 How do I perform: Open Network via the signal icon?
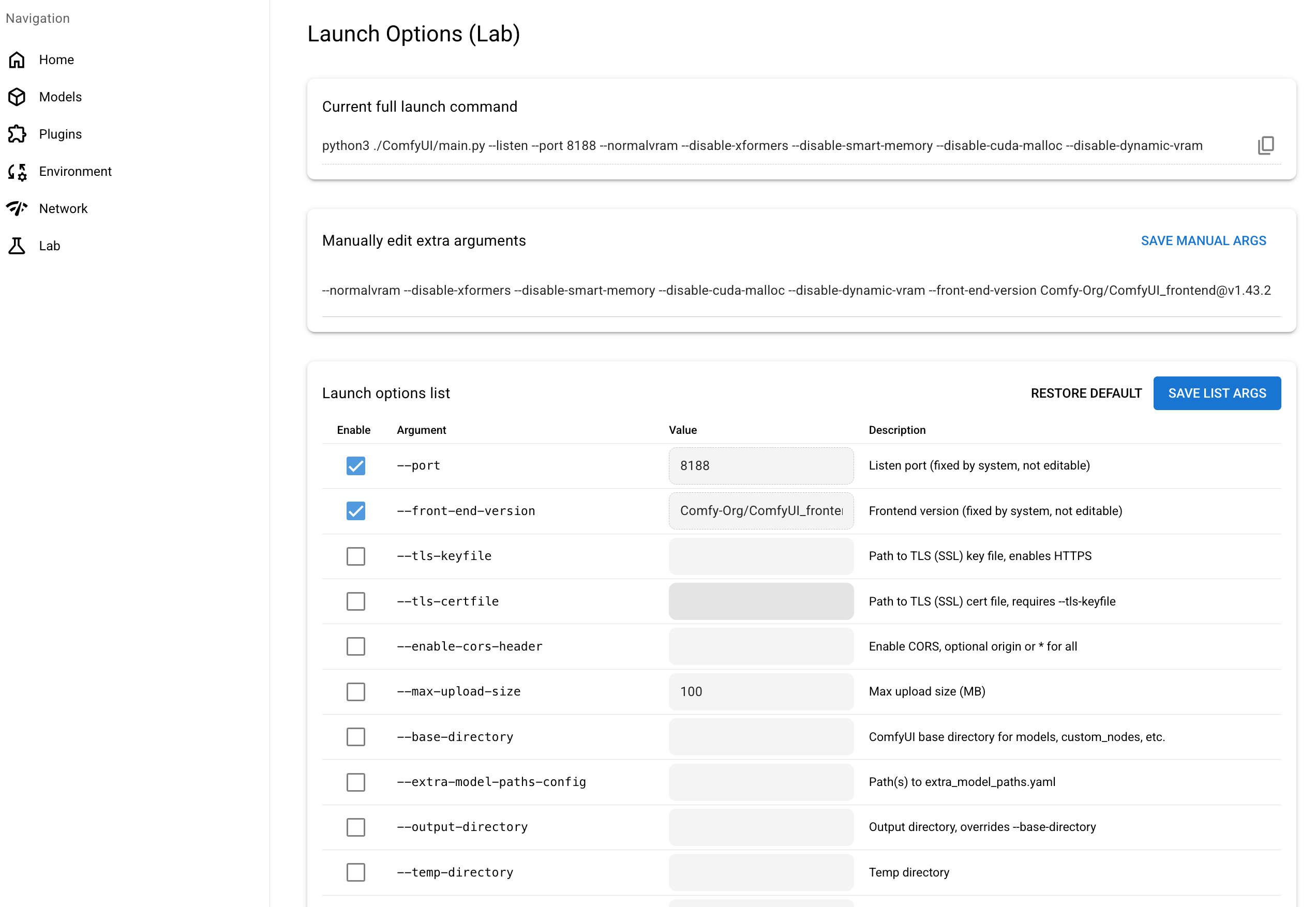click(17, 208)
